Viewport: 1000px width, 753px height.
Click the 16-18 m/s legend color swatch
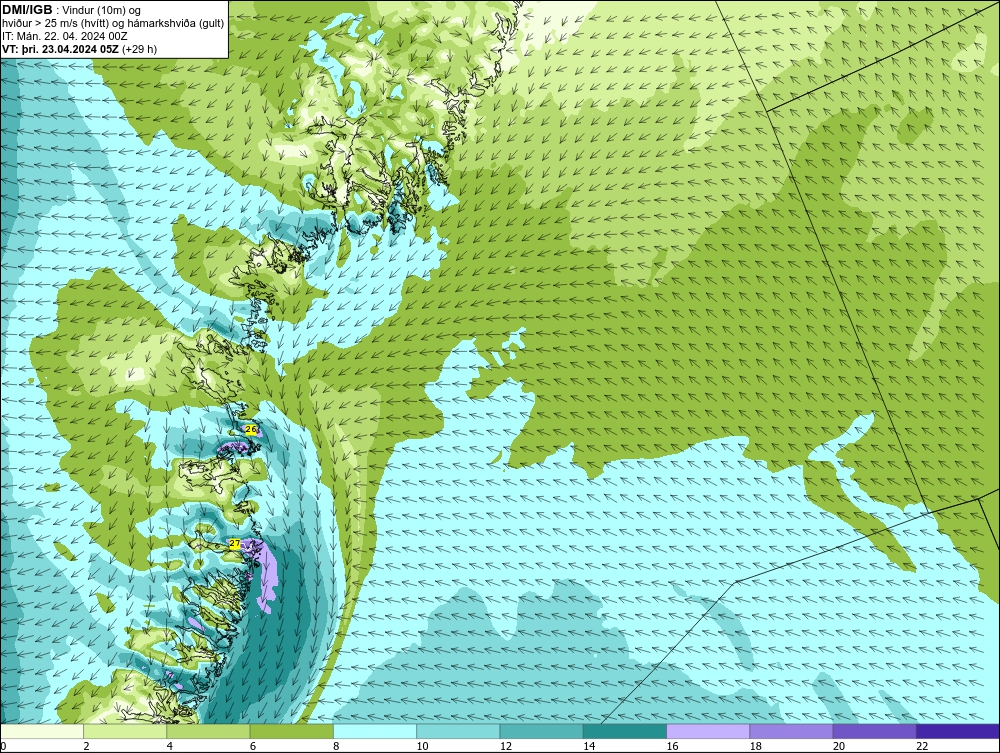pos(708,731)
